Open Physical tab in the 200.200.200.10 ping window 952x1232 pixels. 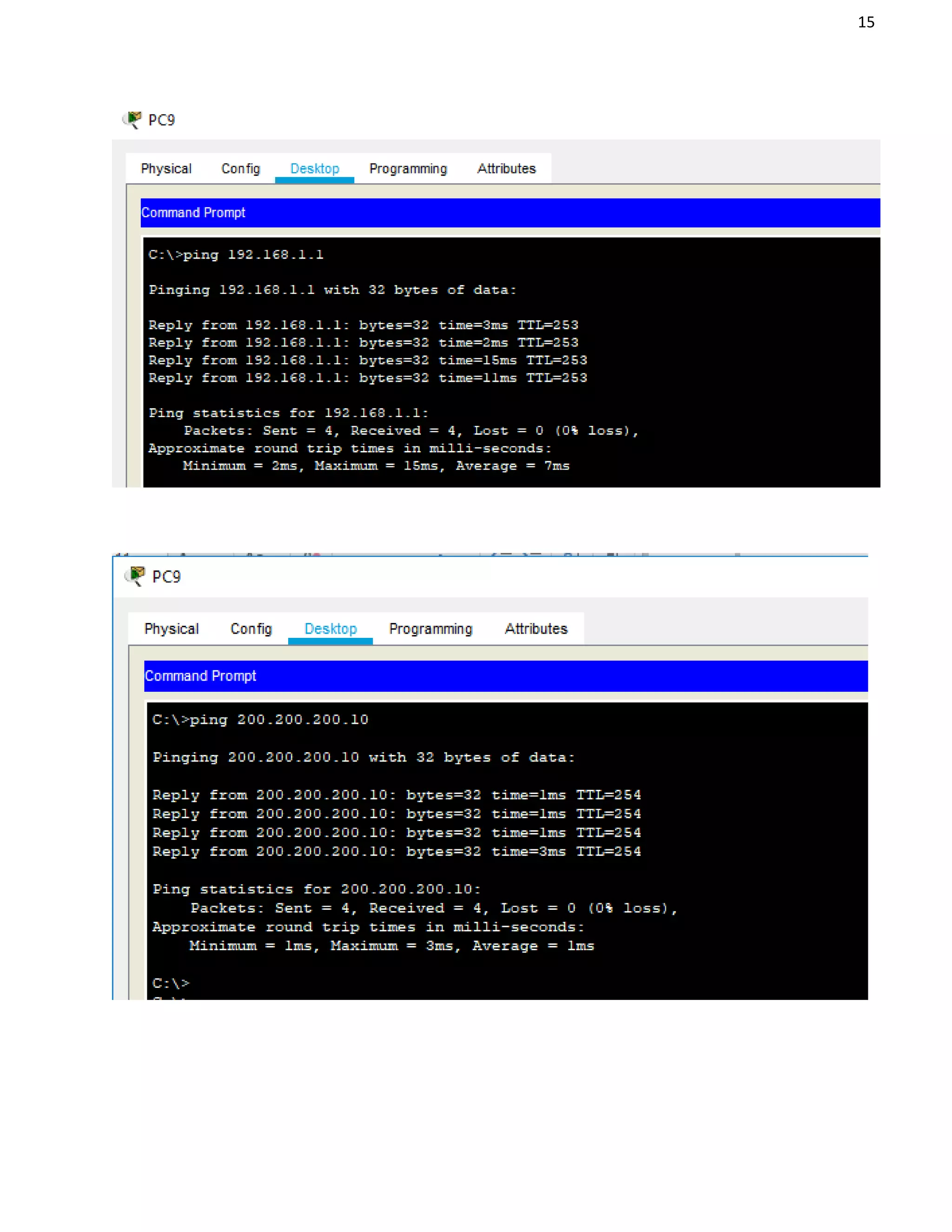pyautogui.click(x=172, y=629)
